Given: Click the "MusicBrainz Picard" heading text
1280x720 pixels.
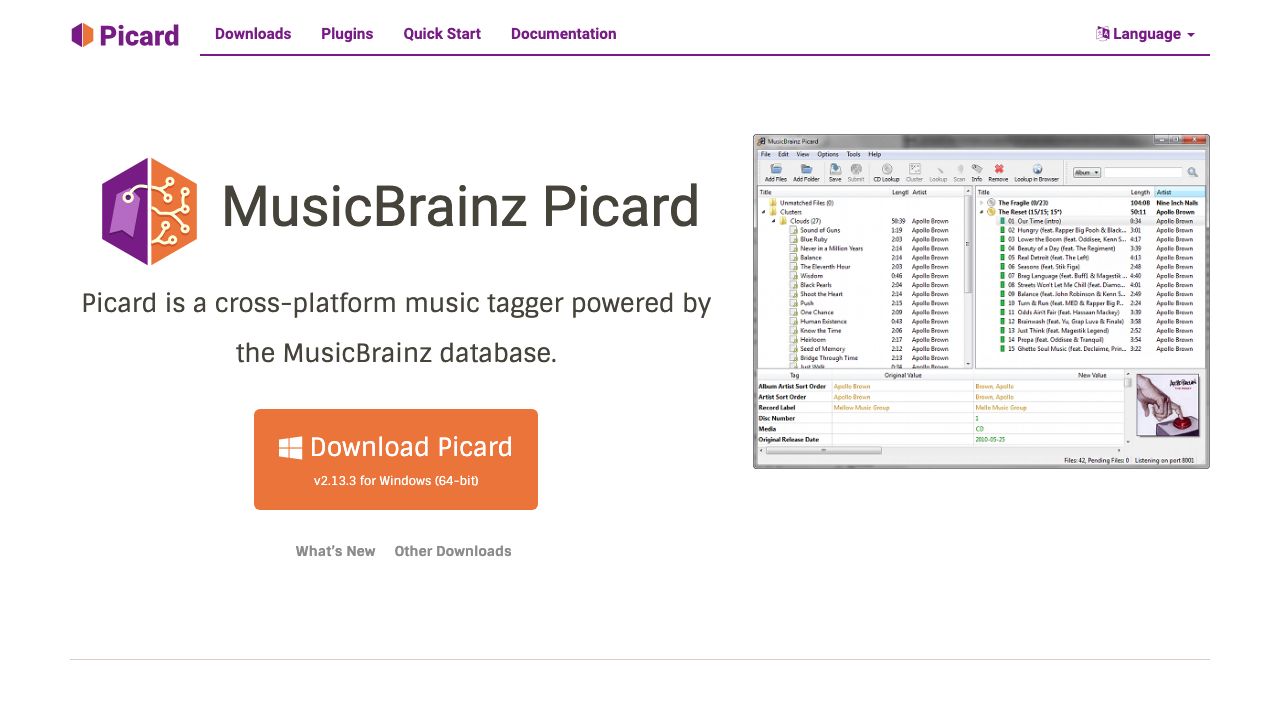Looking at the screenshot, I should (460, 208).
